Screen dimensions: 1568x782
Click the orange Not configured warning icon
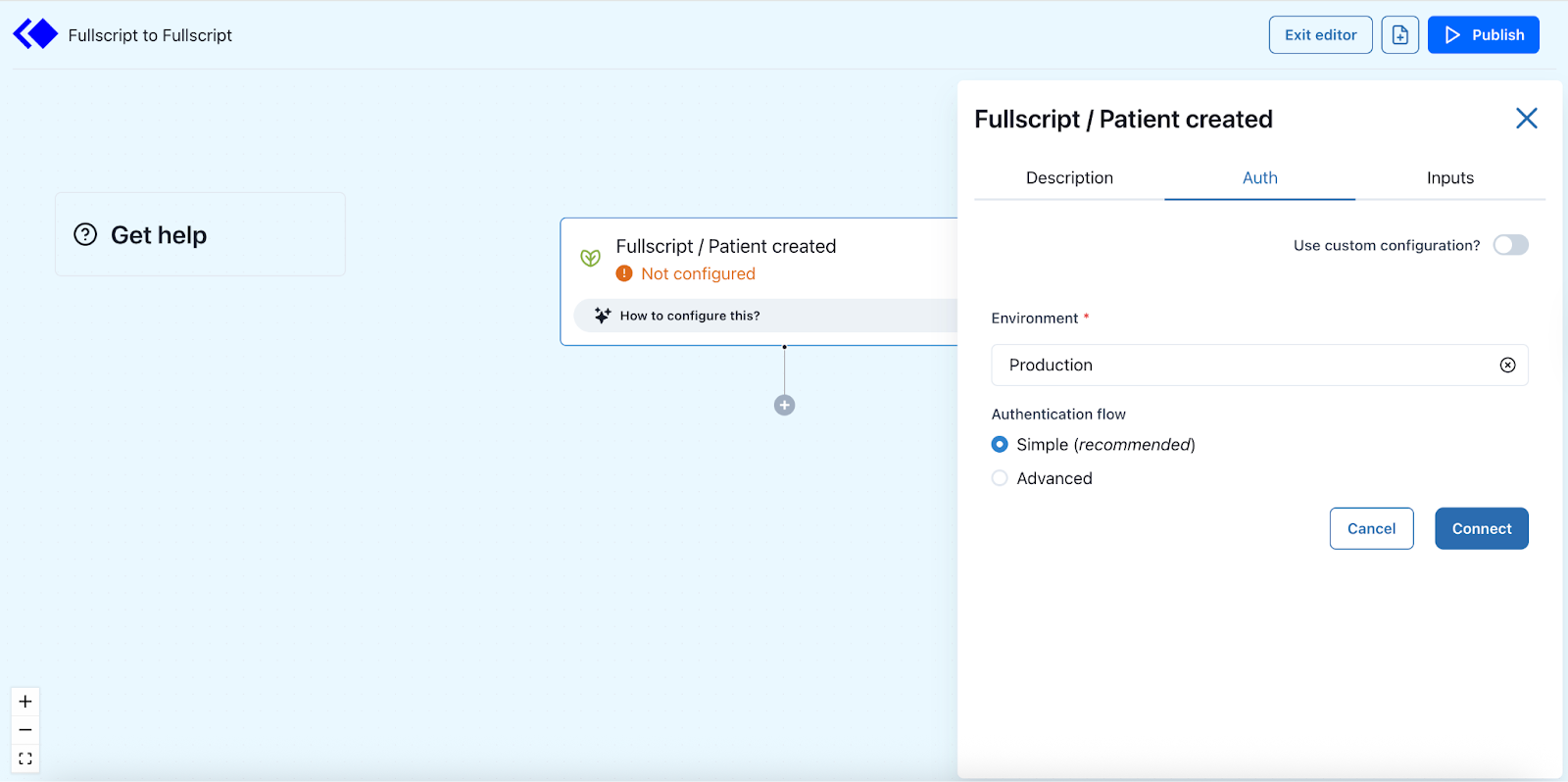click(624, 273)
